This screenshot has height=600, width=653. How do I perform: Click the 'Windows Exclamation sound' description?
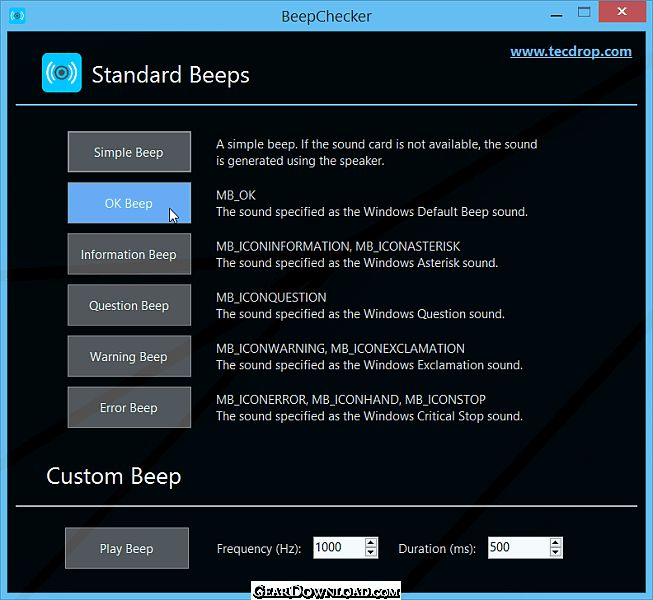coord(369,365)
